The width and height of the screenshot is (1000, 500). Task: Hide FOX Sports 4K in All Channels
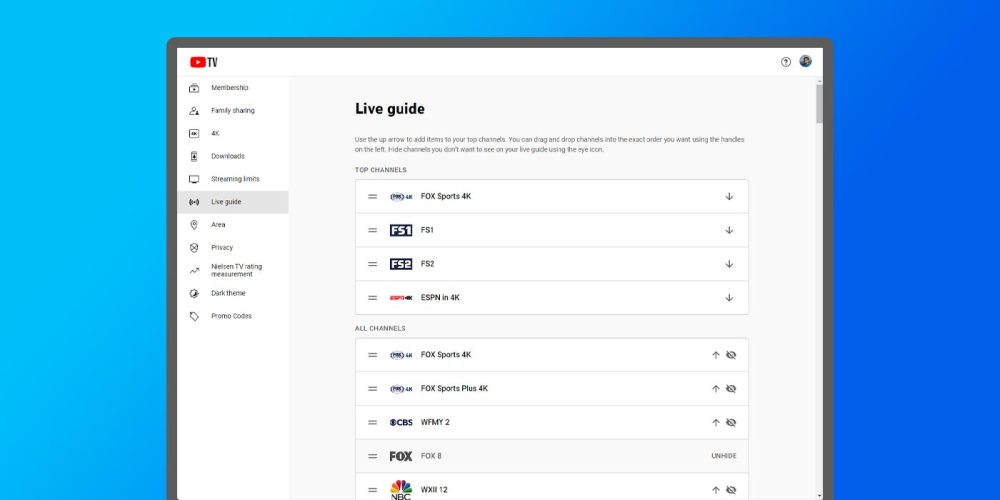(731, 355)
